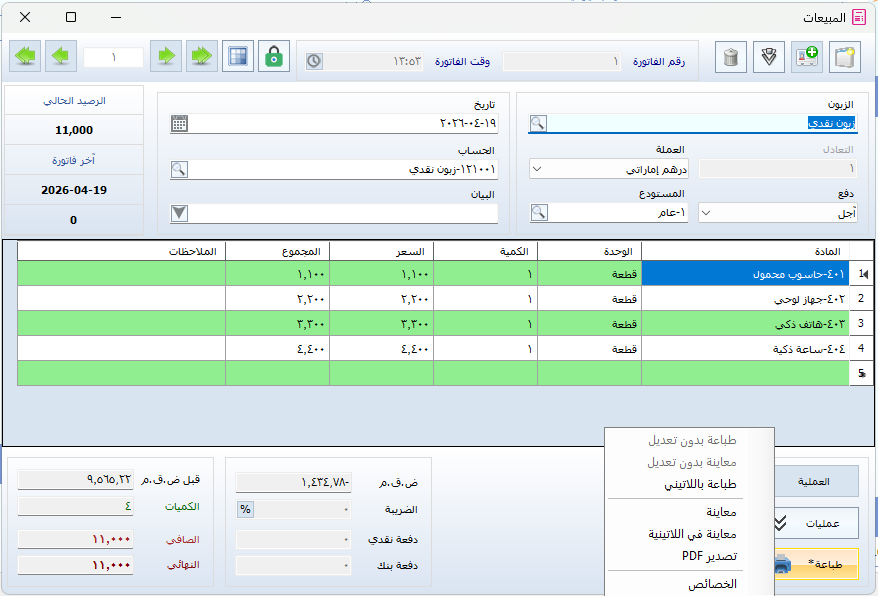Open the grid table view icon
This screenshot has height=596, width=878.
(x=237, y=57)
